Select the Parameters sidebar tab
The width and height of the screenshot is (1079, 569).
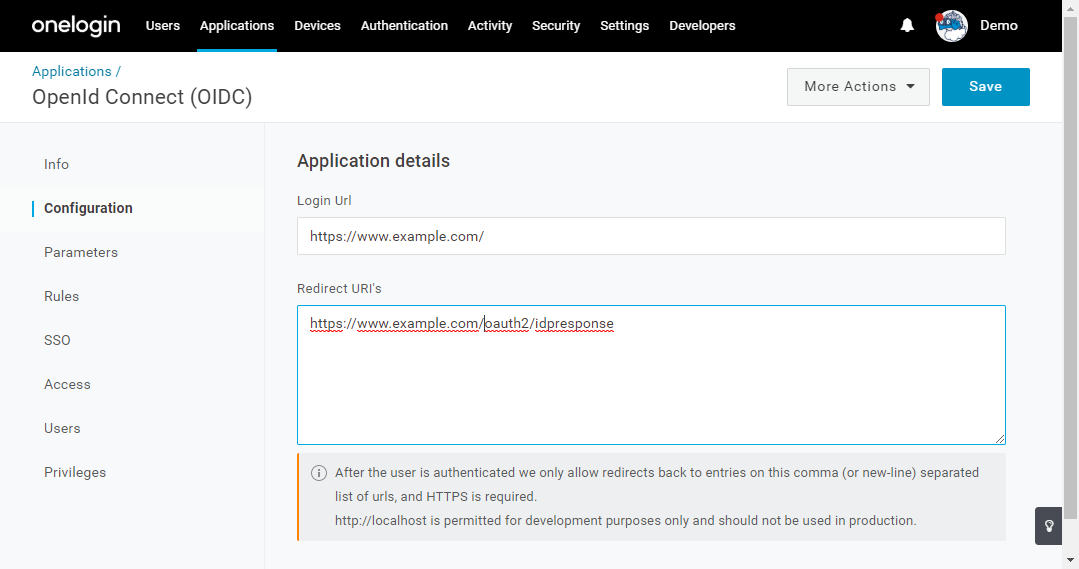[x=81, y=253]
